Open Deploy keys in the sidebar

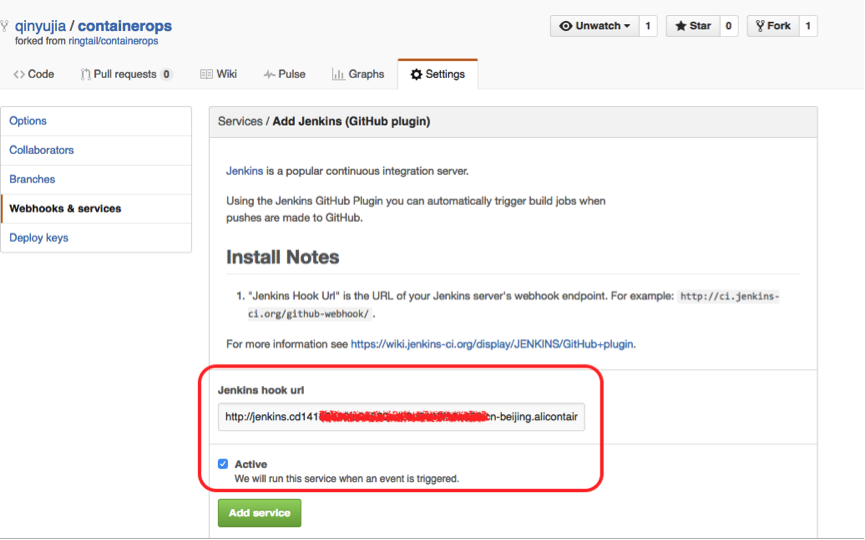point(96,238)
